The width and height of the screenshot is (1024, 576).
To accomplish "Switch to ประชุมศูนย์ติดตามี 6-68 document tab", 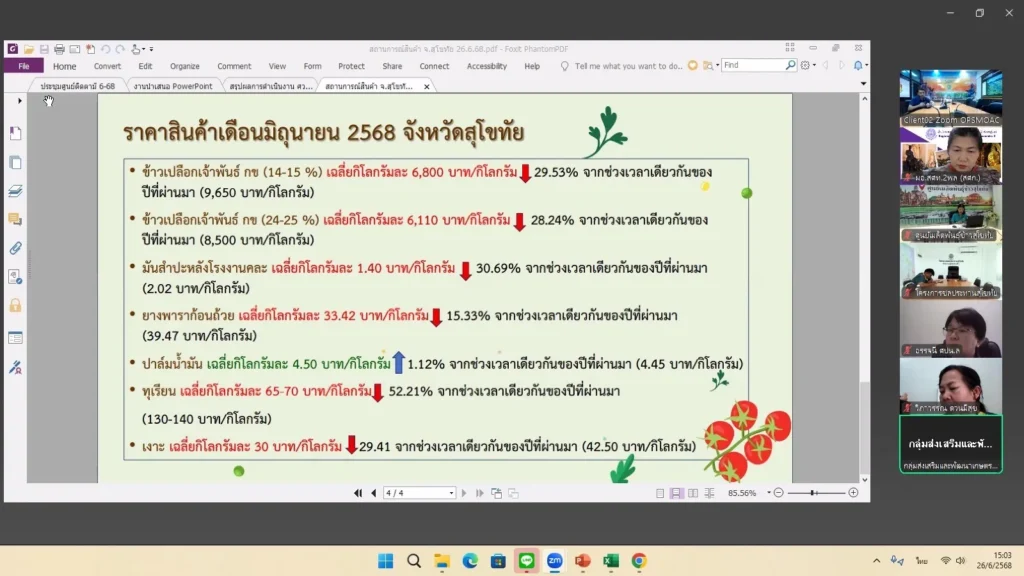I will click(77, 86).
